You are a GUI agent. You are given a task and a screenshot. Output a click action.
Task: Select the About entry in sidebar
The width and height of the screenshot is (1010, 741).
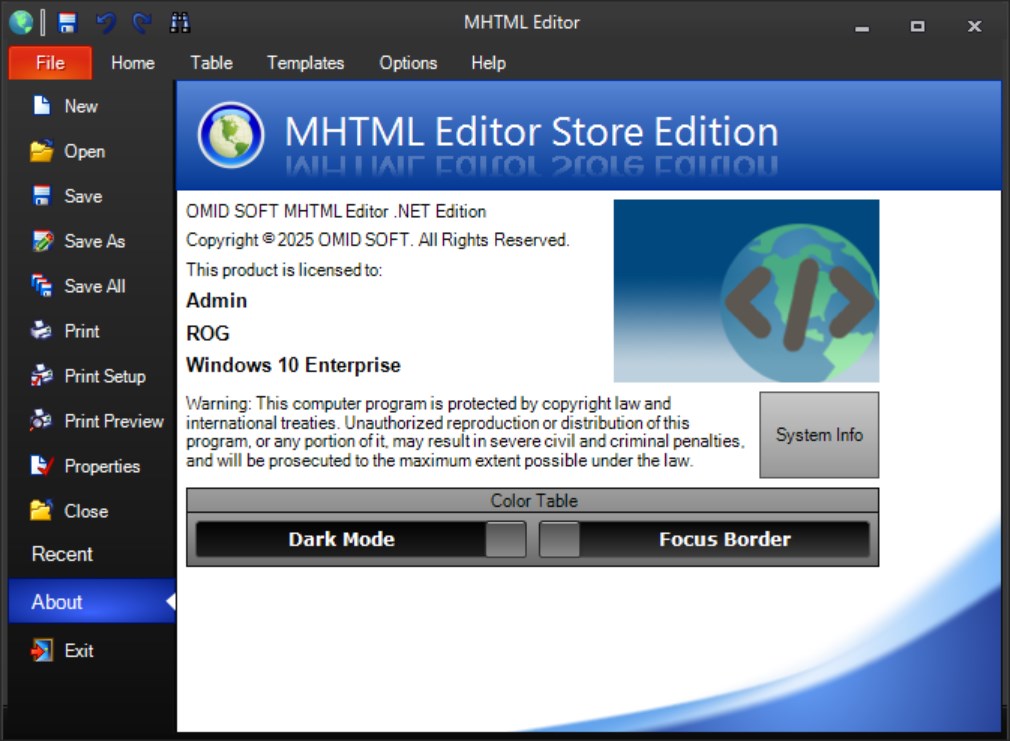click(x=92, y=601)
